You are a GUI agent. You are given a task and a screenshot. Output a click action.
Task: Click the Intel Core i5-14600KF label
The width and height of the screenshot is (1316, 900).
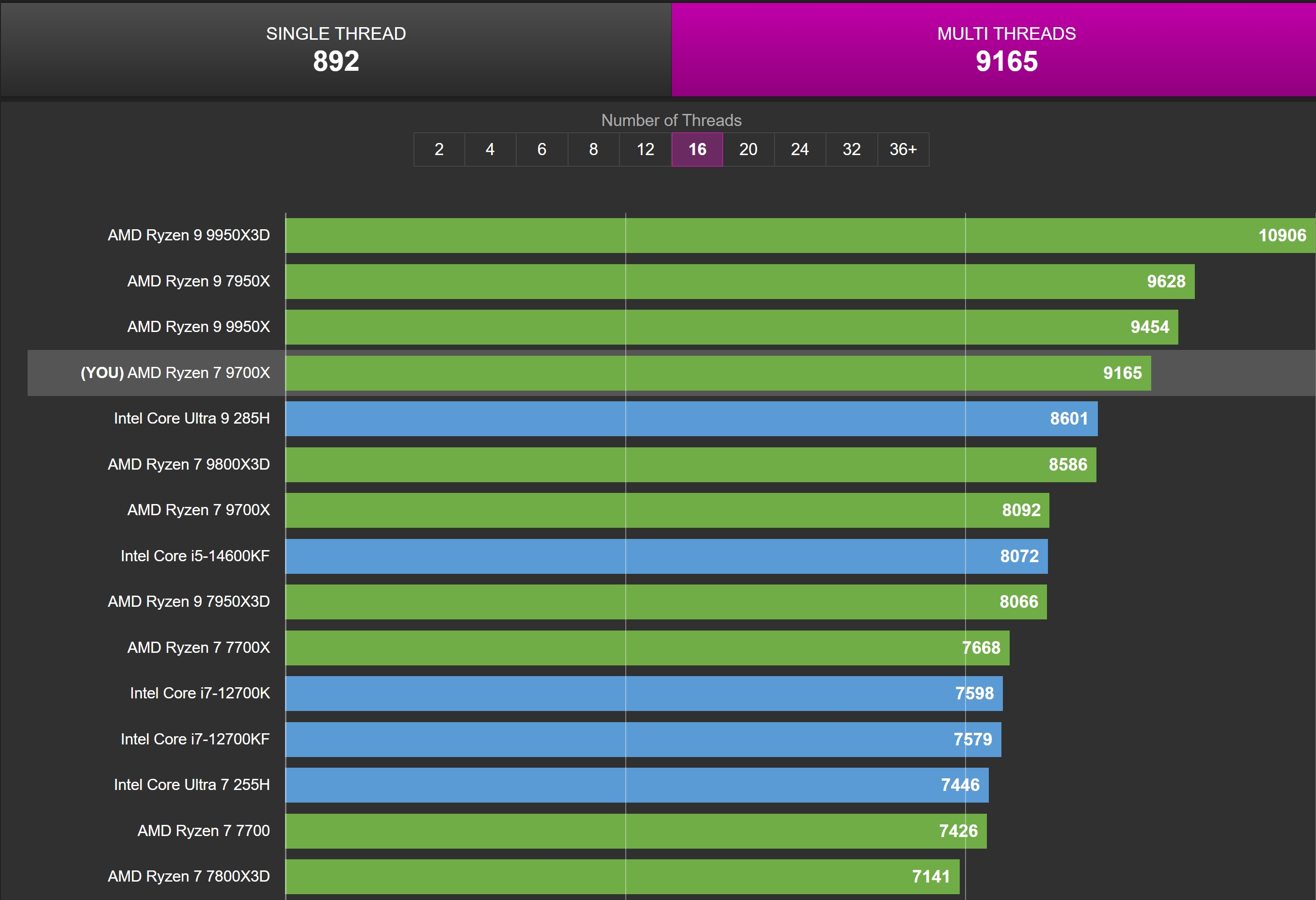(195, 556)
